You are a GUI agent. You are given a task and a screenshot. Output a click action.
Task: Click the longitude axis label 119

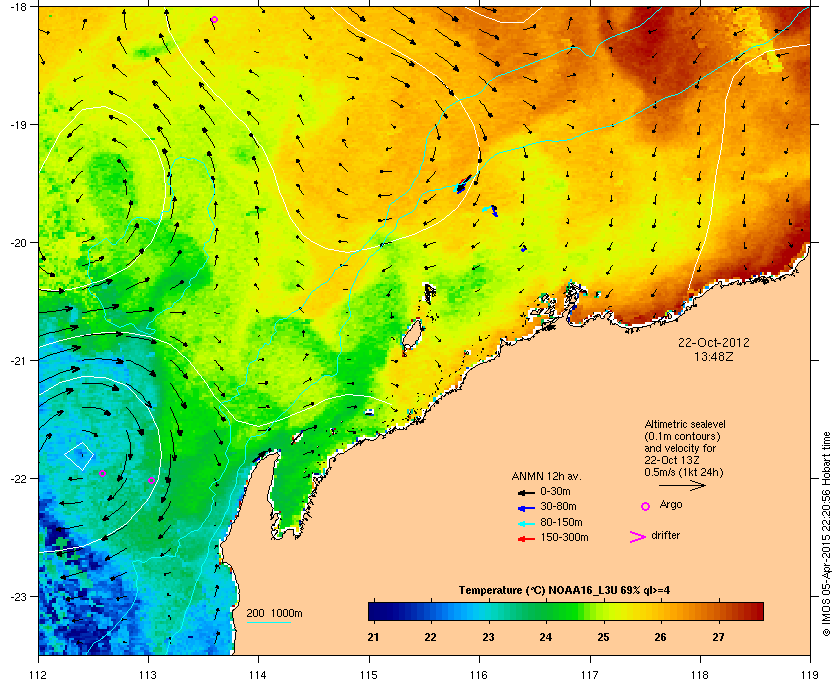click(810, 674)
